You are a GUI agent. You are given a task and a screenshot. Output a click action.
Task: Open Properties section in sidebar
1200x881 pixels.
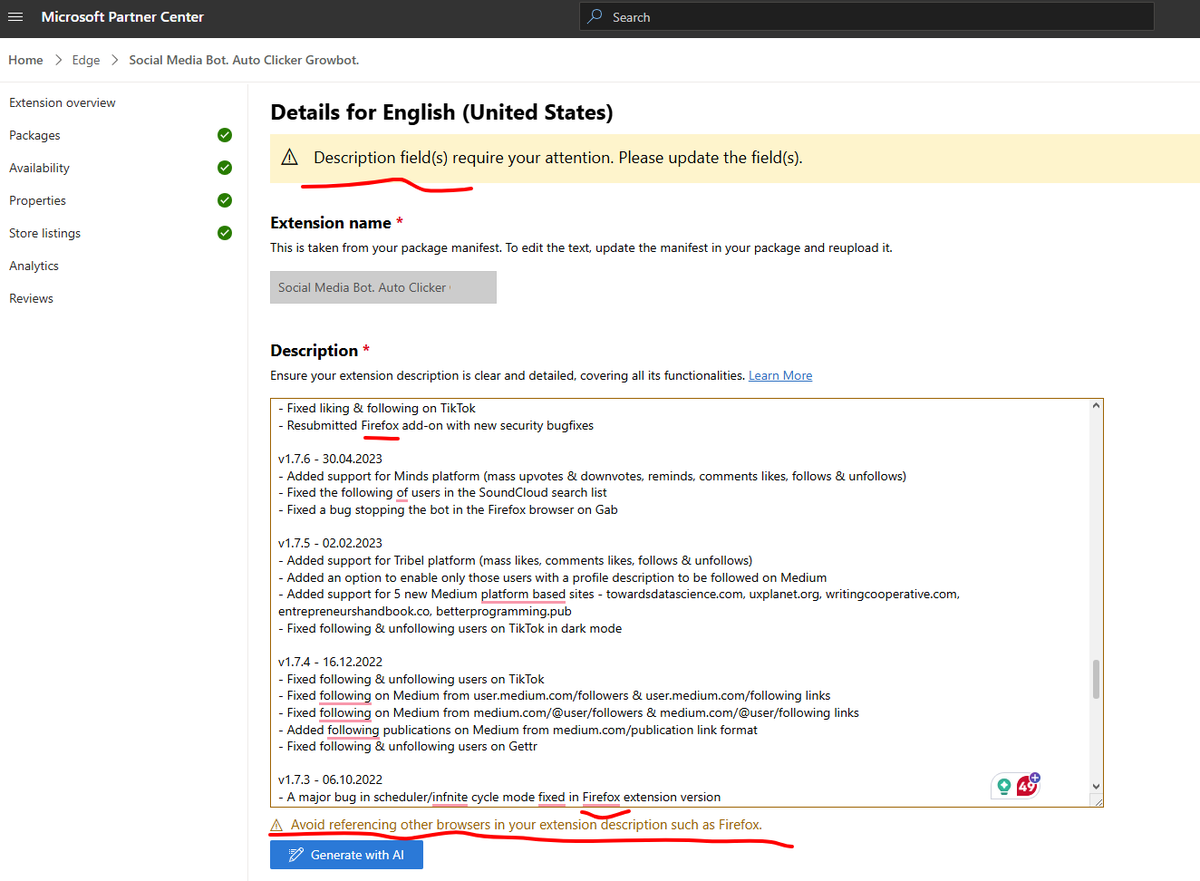pyautogui.click(x=38, y=200)
